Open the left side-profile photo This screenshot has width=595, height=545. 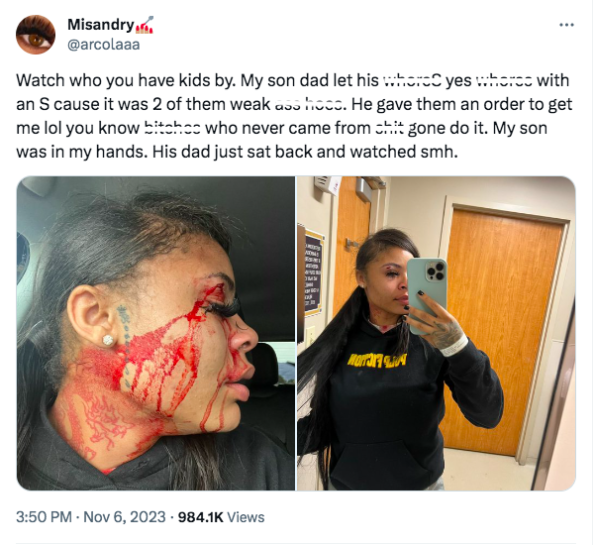(x=156, y=333)
